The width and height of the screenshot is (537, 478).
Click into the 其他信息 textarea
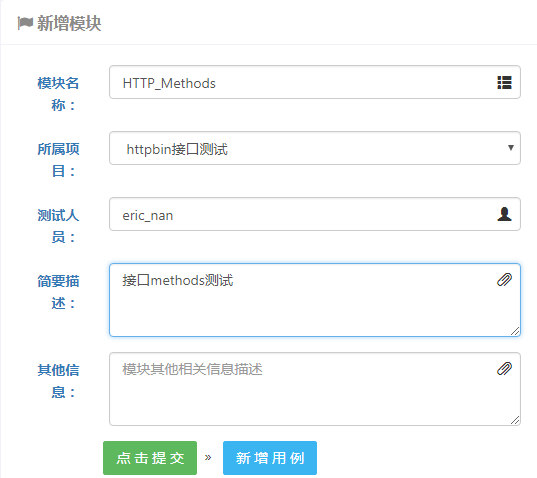(x=315, y=389)
